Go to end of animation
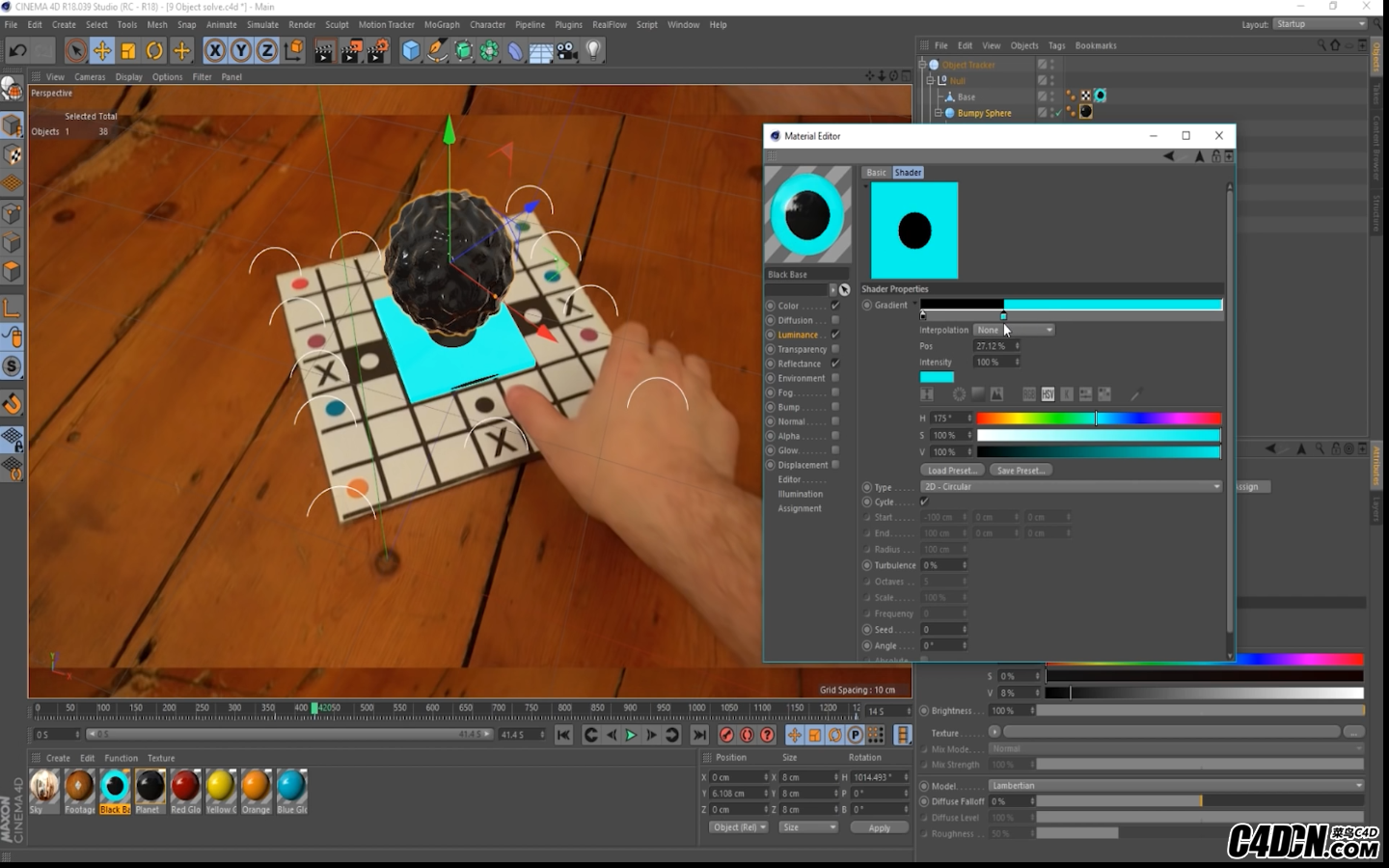The height and width of the screenshot is (868, 1389). (x=700, y=735)
